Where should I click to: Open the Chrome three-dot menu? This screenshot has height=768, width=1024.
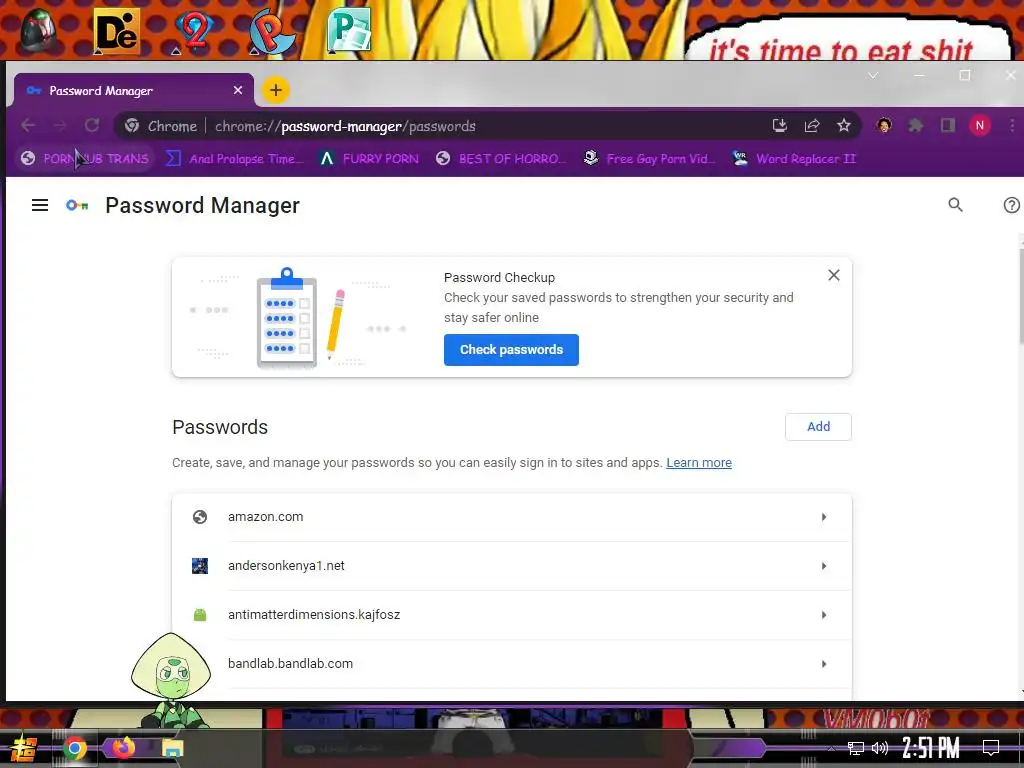pos(1012,125)
